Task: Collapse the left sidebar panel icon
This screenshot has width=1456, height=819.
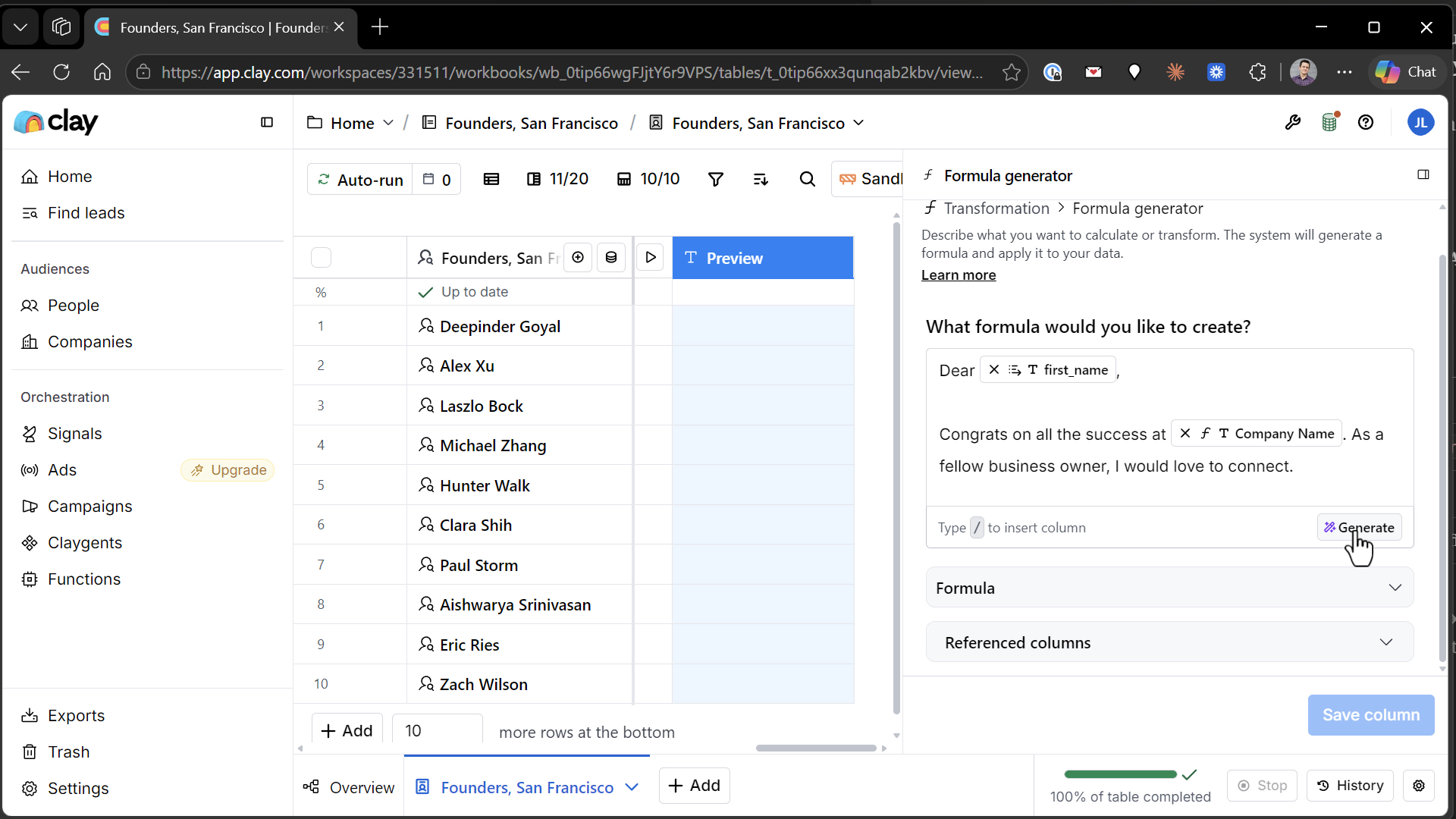Action: [267, 122]
